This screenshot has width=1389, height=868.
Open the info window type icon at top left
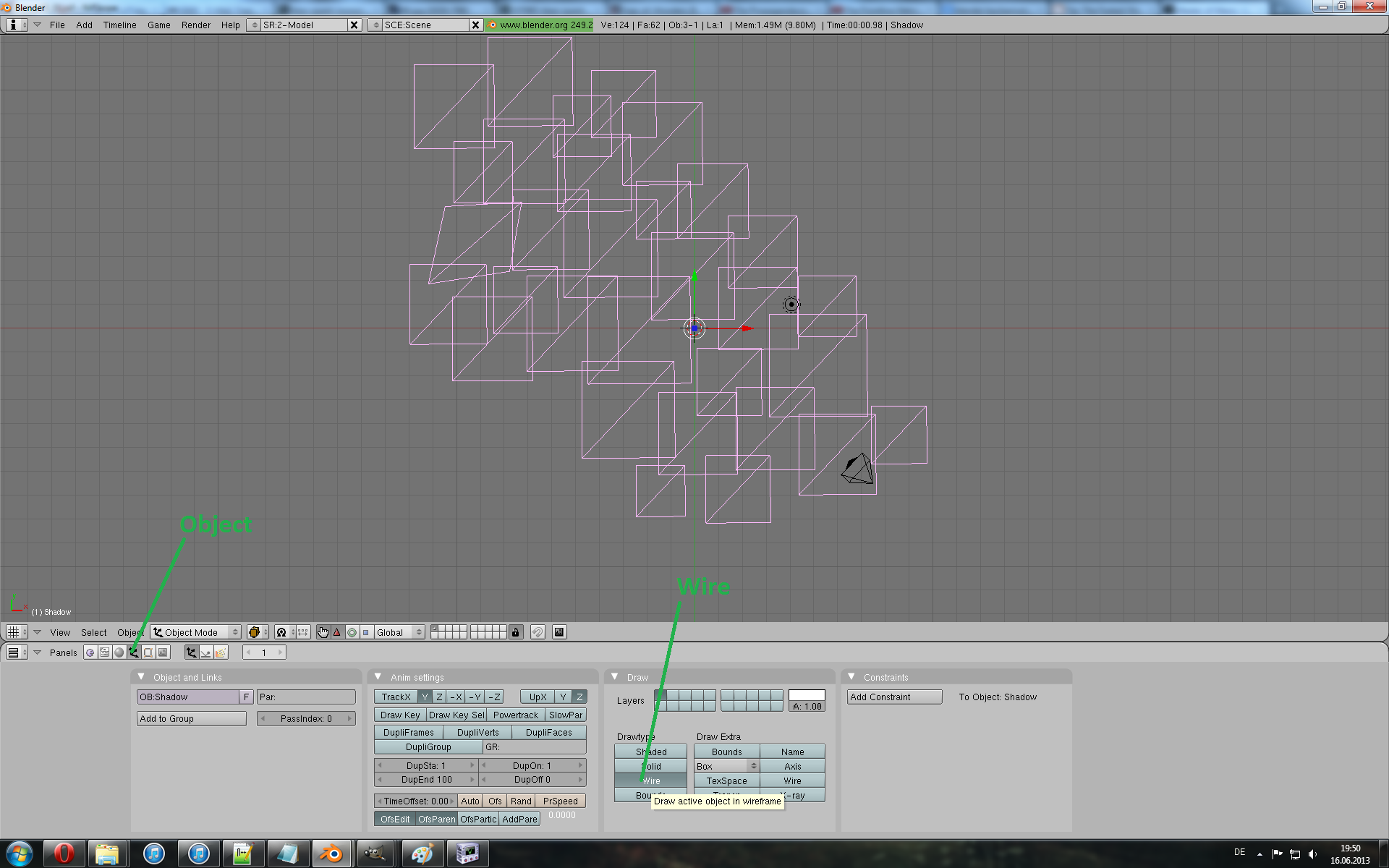(16, 25)
